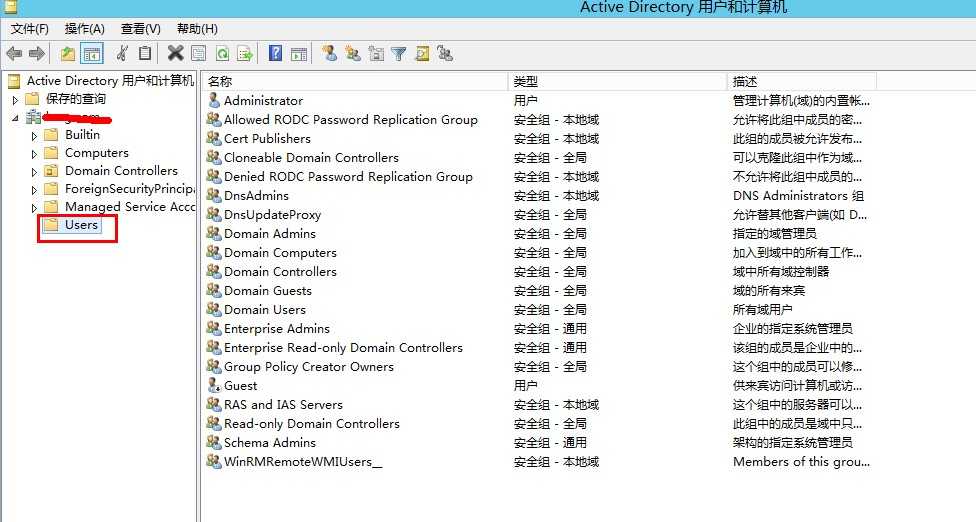976x522 pixels.
Task: Click the Schema Admins group icon
Action: tap(214, 442)
